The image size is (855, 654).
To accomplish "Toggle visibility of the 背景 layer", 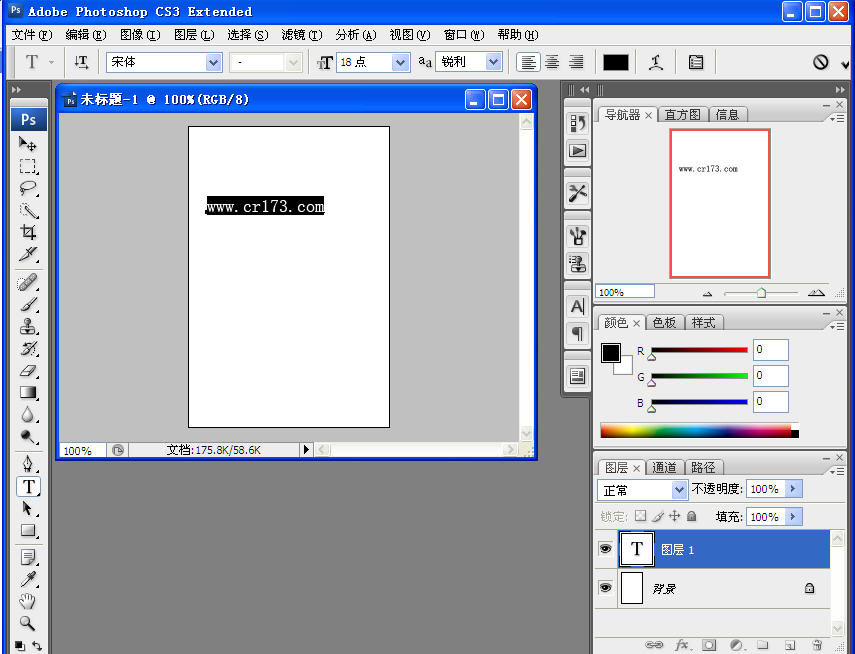I will (605, 588).
